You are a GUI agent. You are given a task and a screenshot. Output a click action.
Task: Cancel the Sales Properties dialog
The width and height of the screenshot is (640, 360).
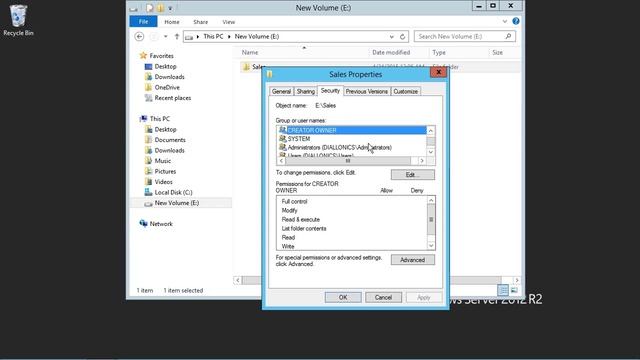(383, 298)
